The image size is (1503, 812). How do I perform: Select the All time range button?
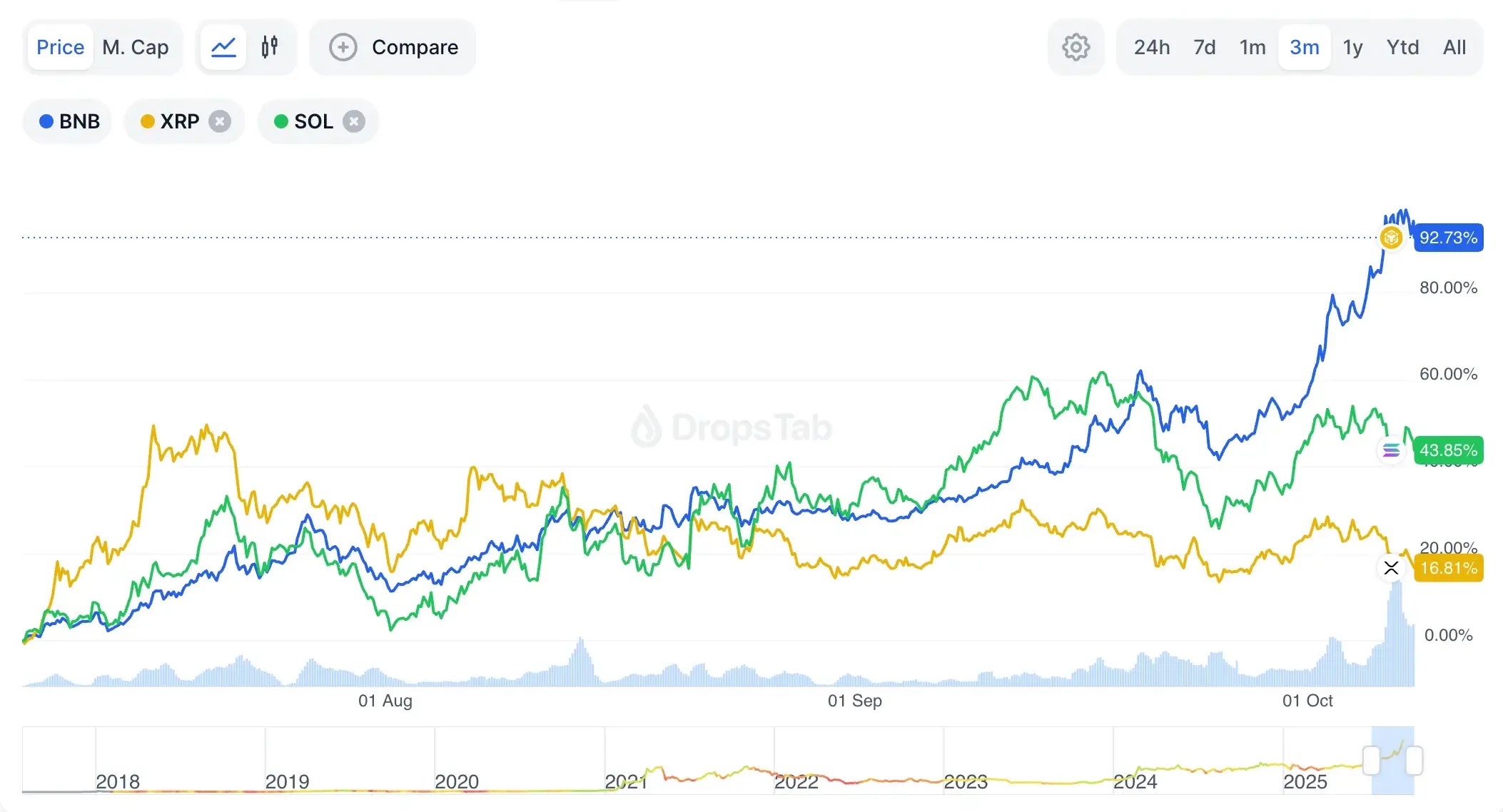[1454, 47]
